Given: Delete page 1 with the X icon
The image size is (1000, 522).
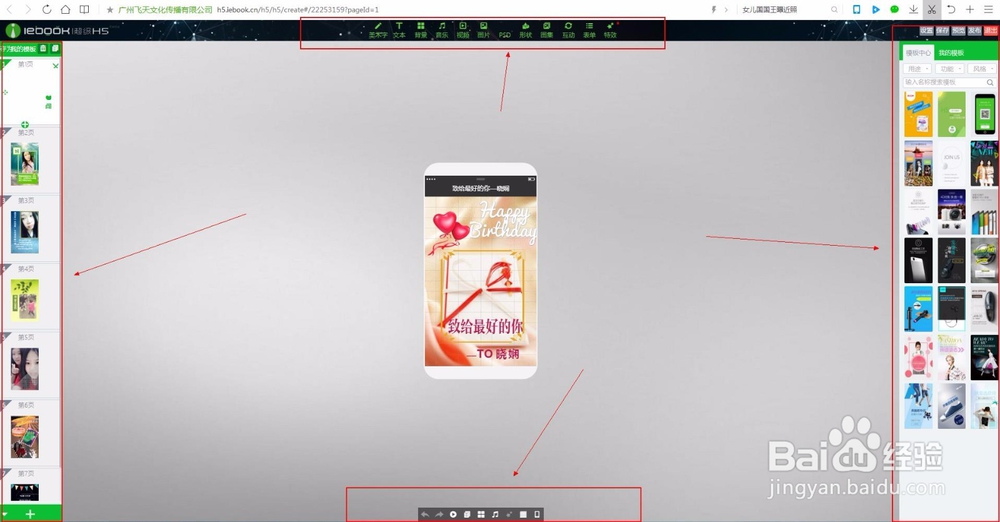Looking at the screenshot, I should tap(55, 66).
